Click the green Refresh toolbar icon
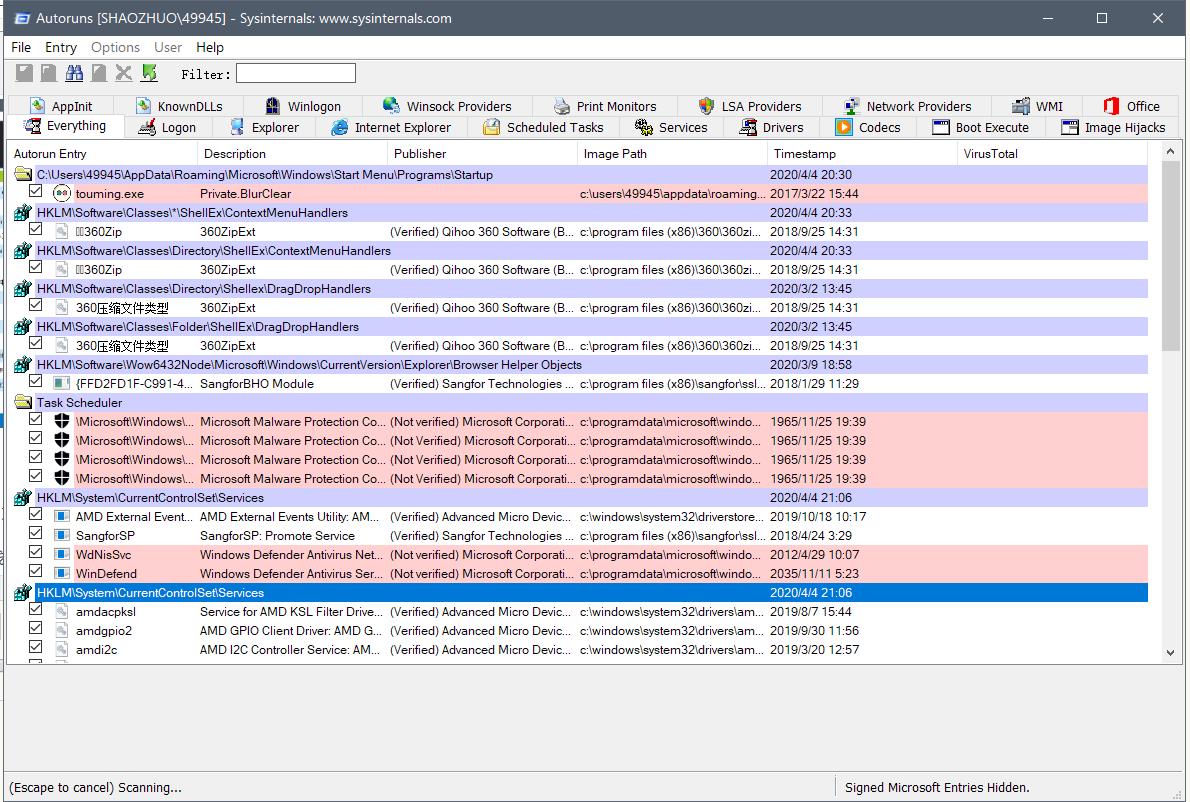The height and width of the screenshot is (802, 1190). click(150, 73)
